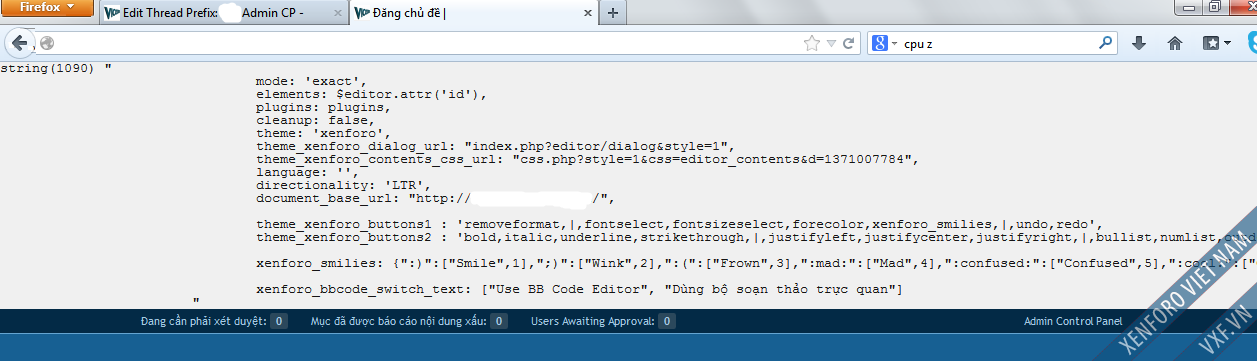Click the Skype extension icon
1257x361 pixels.
1251,43
